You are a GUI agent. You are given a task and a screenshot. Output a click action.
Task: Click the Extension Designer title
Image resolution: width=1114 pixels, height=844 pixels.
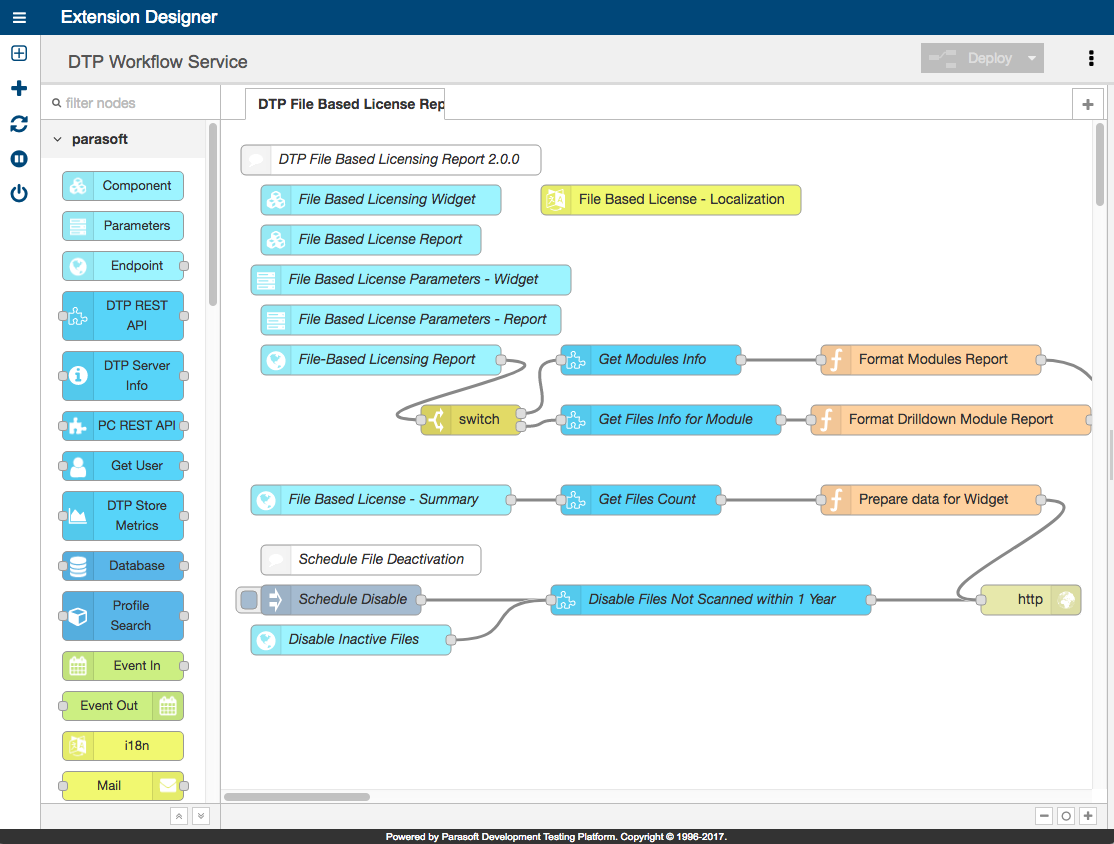(x=139, y=17)
